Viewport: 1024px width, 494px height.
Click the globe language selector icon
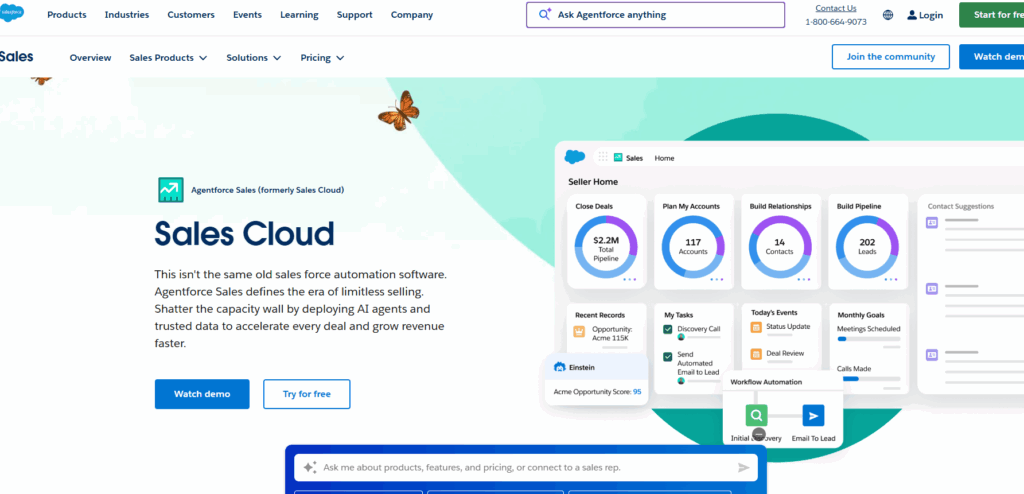(x=888, y=15)
